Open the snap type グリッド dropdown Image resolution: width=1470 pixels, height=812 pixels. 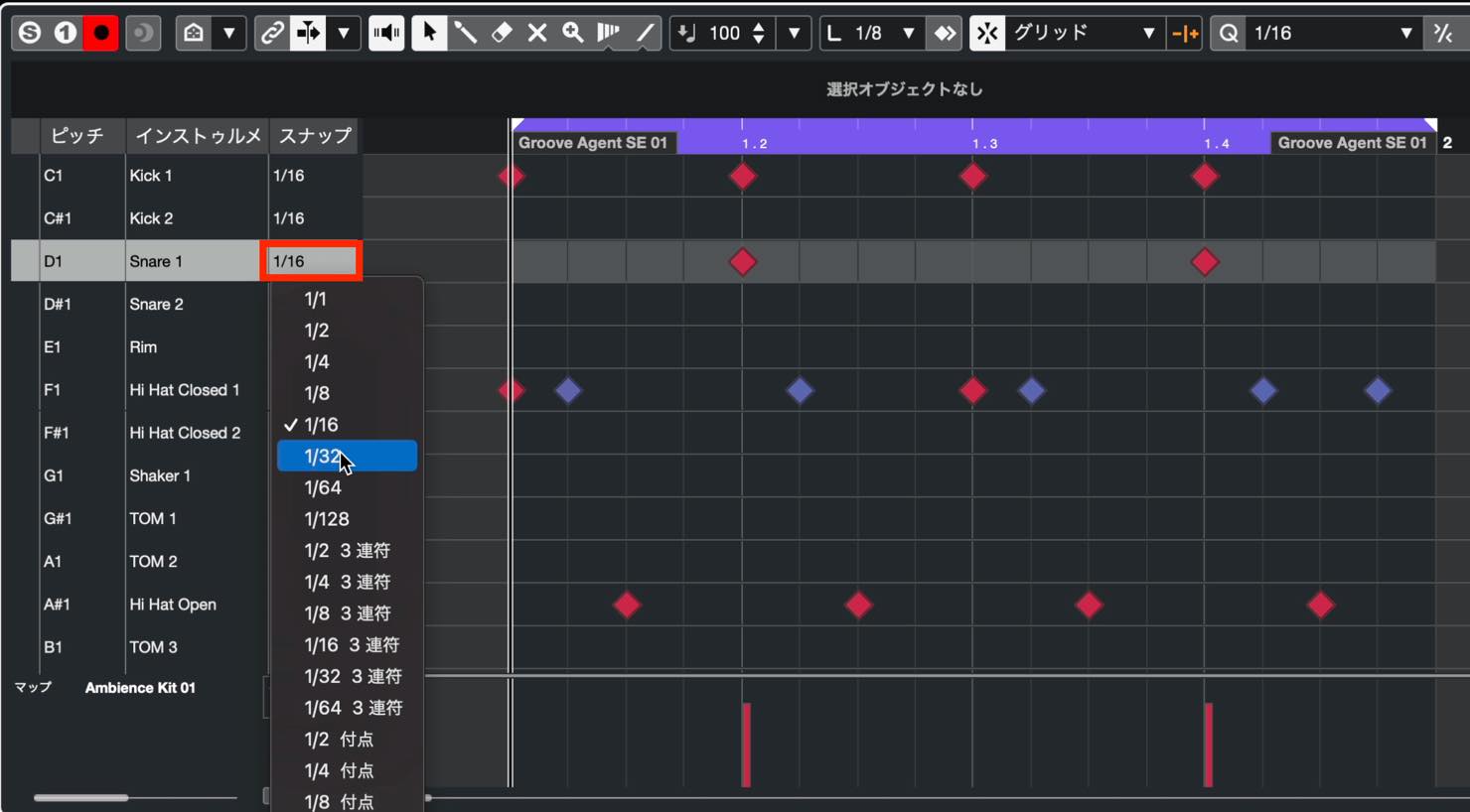click(1084, 33)
